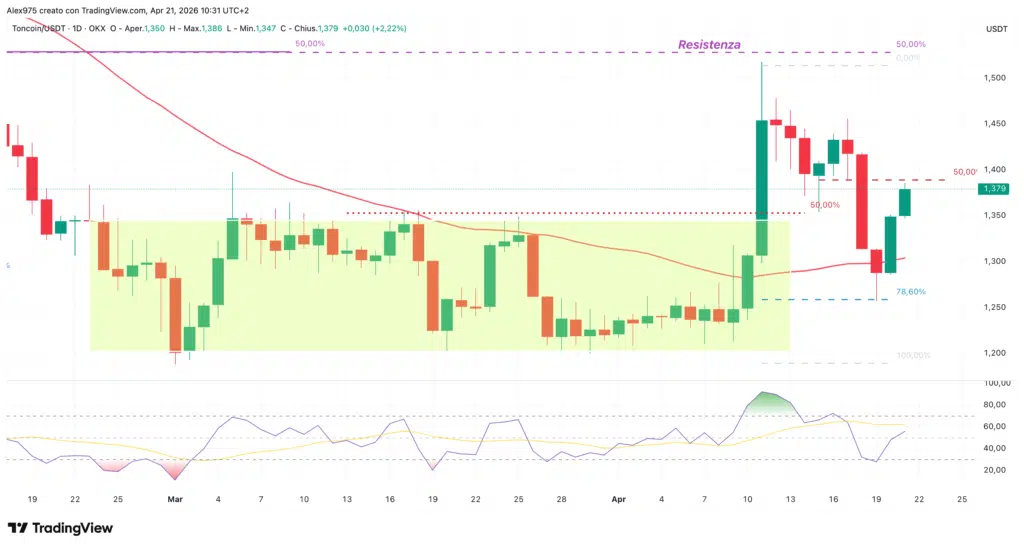The height and width of the screenshot is (548, 1024).
Task: Click the grey 100,00% Fibonacci label
Action: point(913,356)
